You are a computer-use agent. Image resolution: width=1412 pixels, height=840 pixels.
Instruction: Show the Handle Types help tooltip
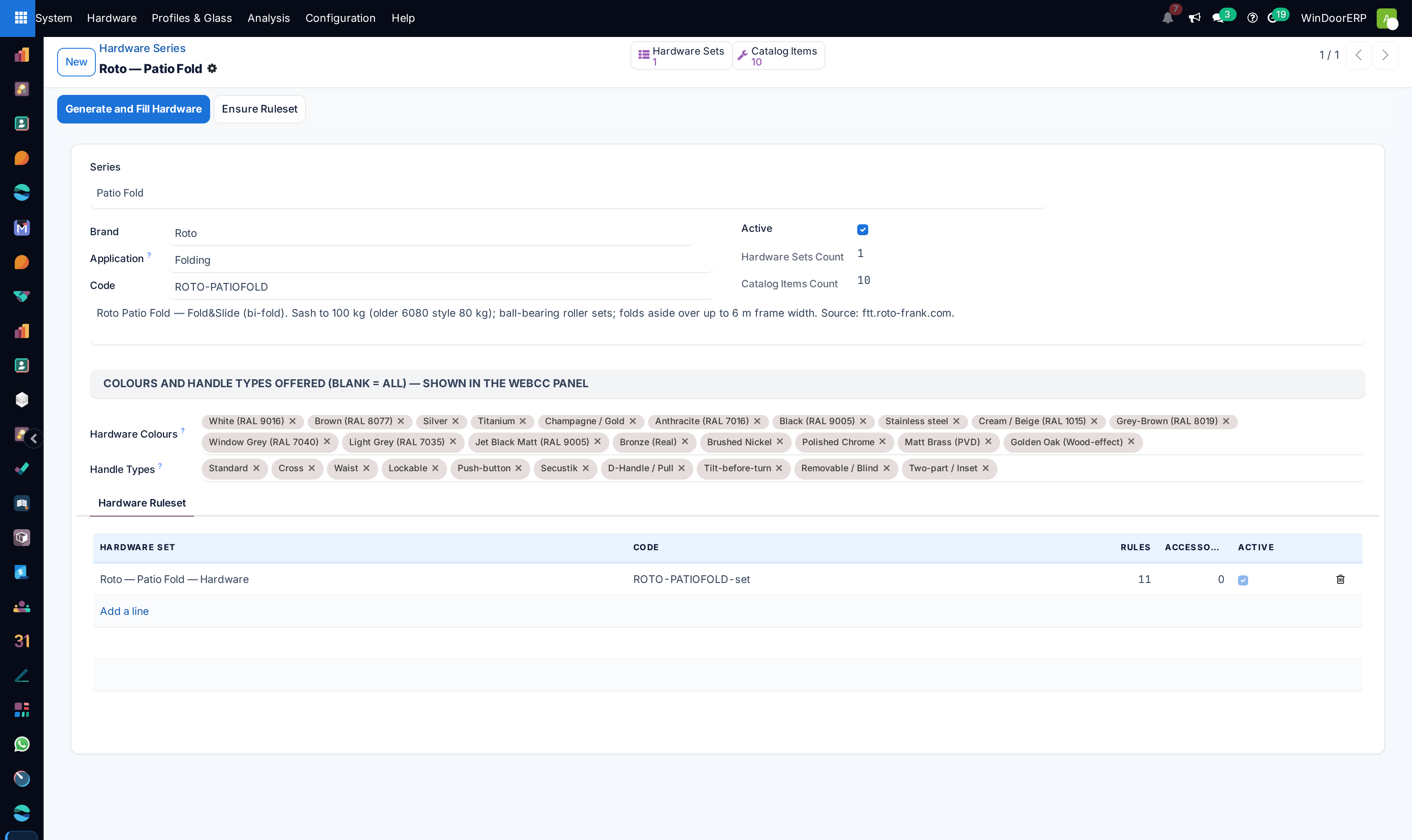coord(160,466)
